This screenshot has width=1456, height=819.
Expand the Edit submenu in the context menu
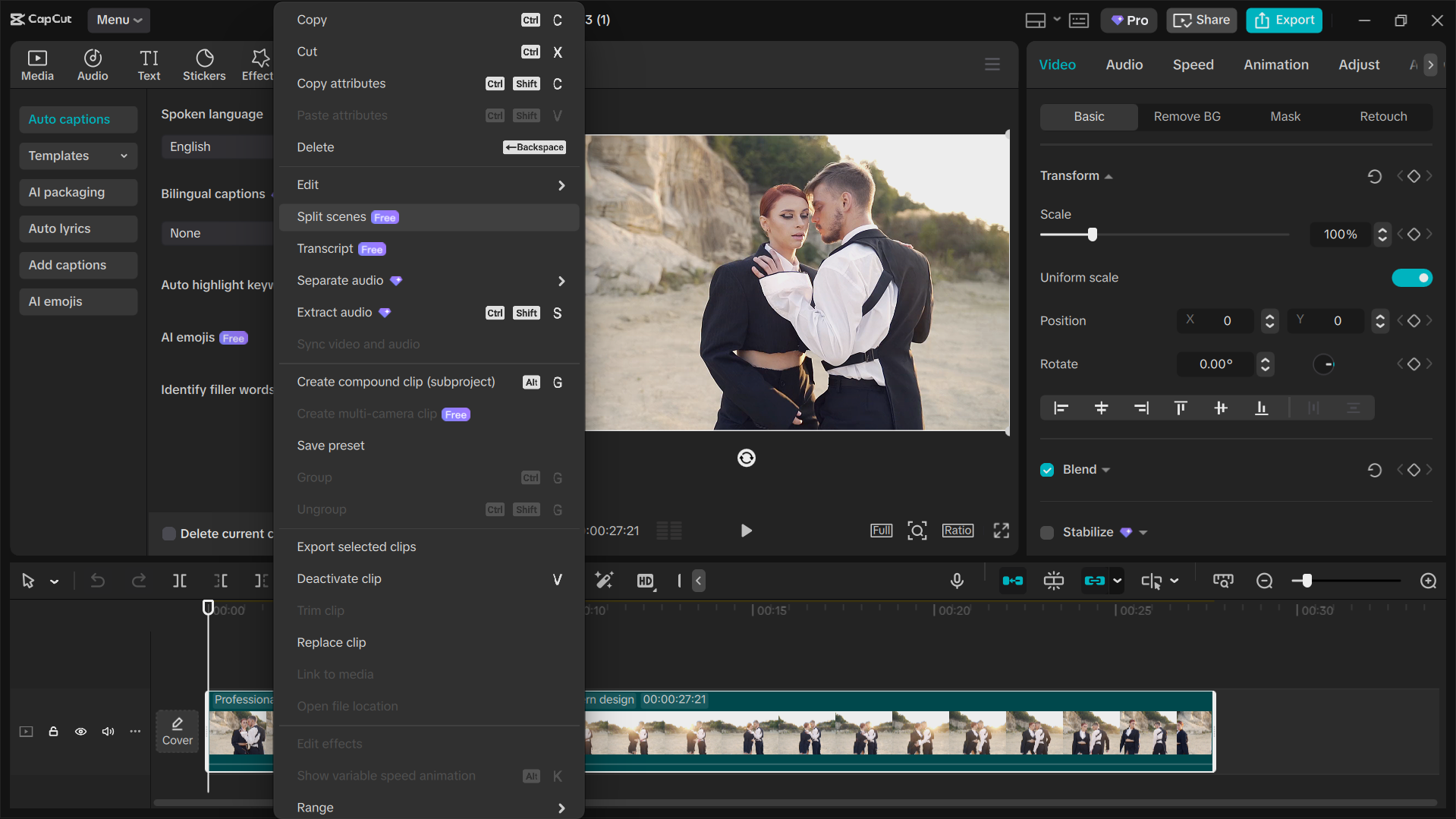click(x=429, y=184)
